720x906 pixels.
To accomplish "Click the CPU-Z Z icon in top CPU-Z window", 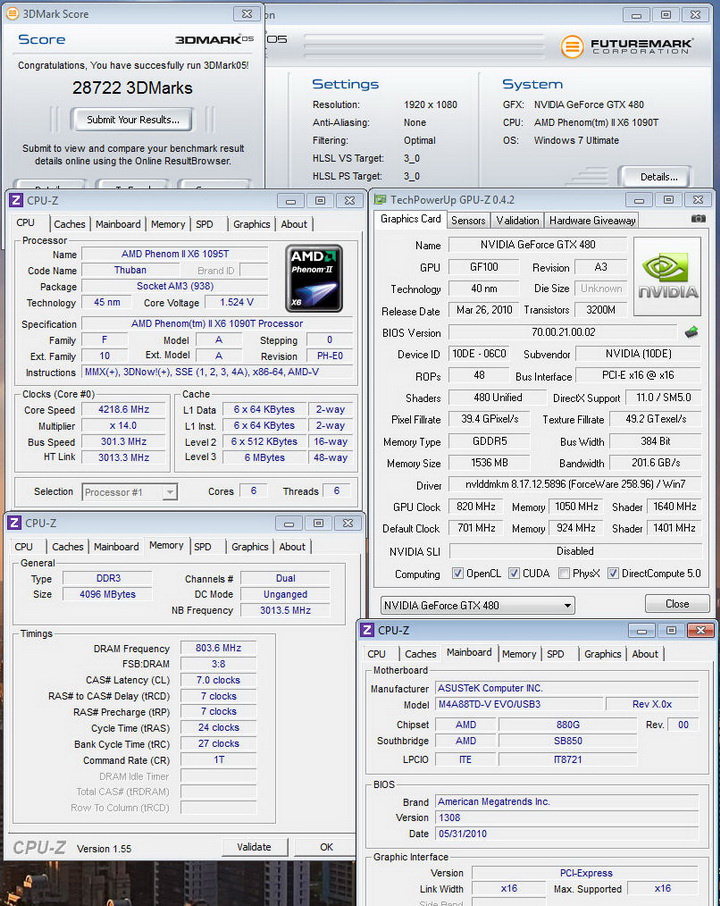I will pos(16,200).
